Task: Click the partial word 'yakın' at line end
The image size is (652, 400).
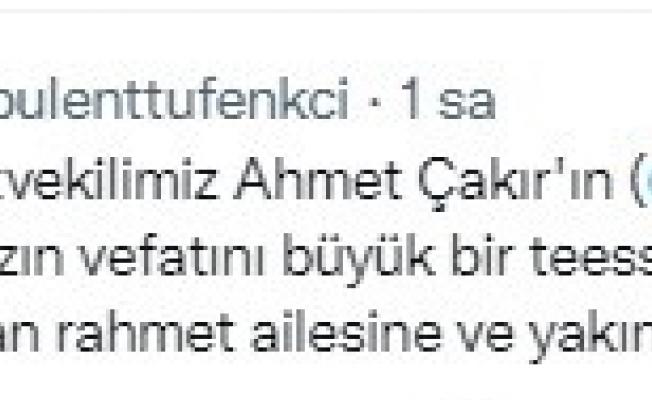Action: [x=592, y=336]
